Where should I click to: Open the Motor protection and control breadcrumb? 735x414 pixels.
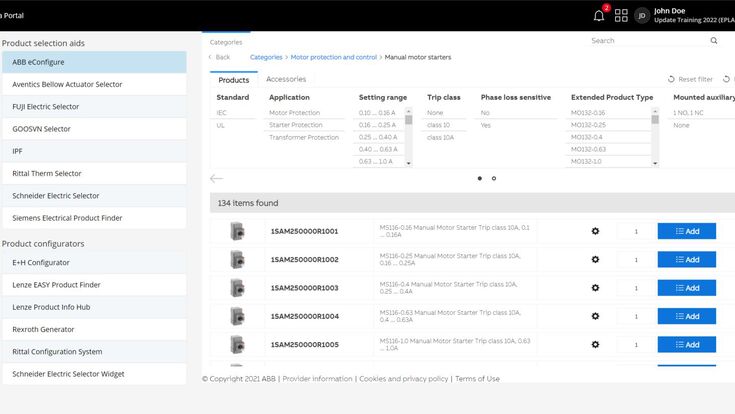pos(333,57)
